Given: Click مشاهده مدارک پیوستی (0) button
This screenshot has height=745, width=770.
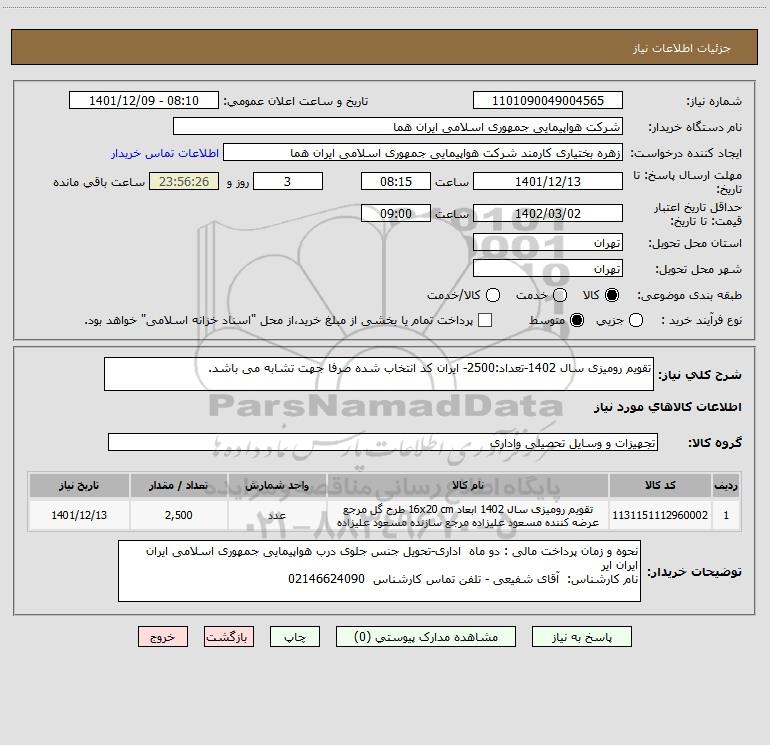Looking at the screenshot, I should click(x=426, y=636).
